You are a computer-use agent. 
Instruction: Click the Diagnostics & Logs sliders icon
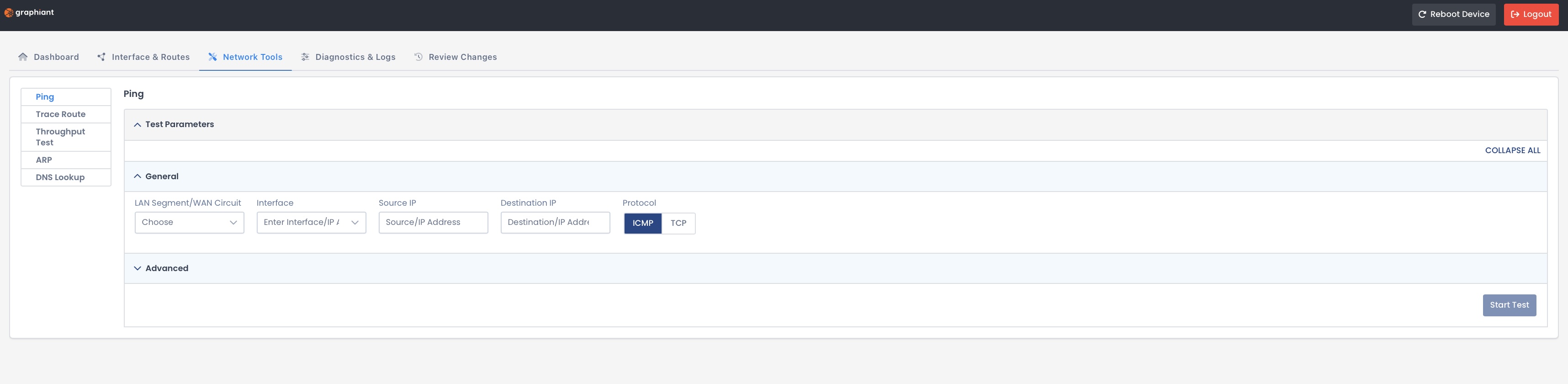(x=306, y=57)
